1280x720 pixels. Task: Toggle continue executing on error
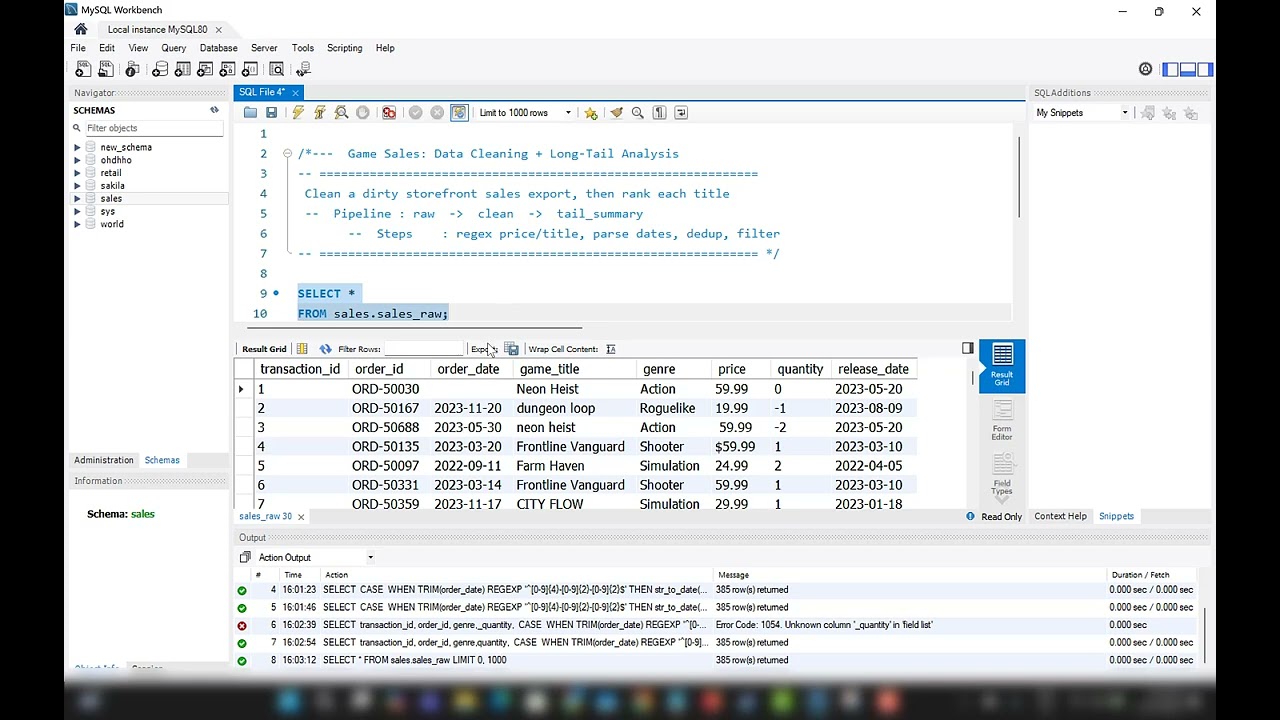pos(389,113)
